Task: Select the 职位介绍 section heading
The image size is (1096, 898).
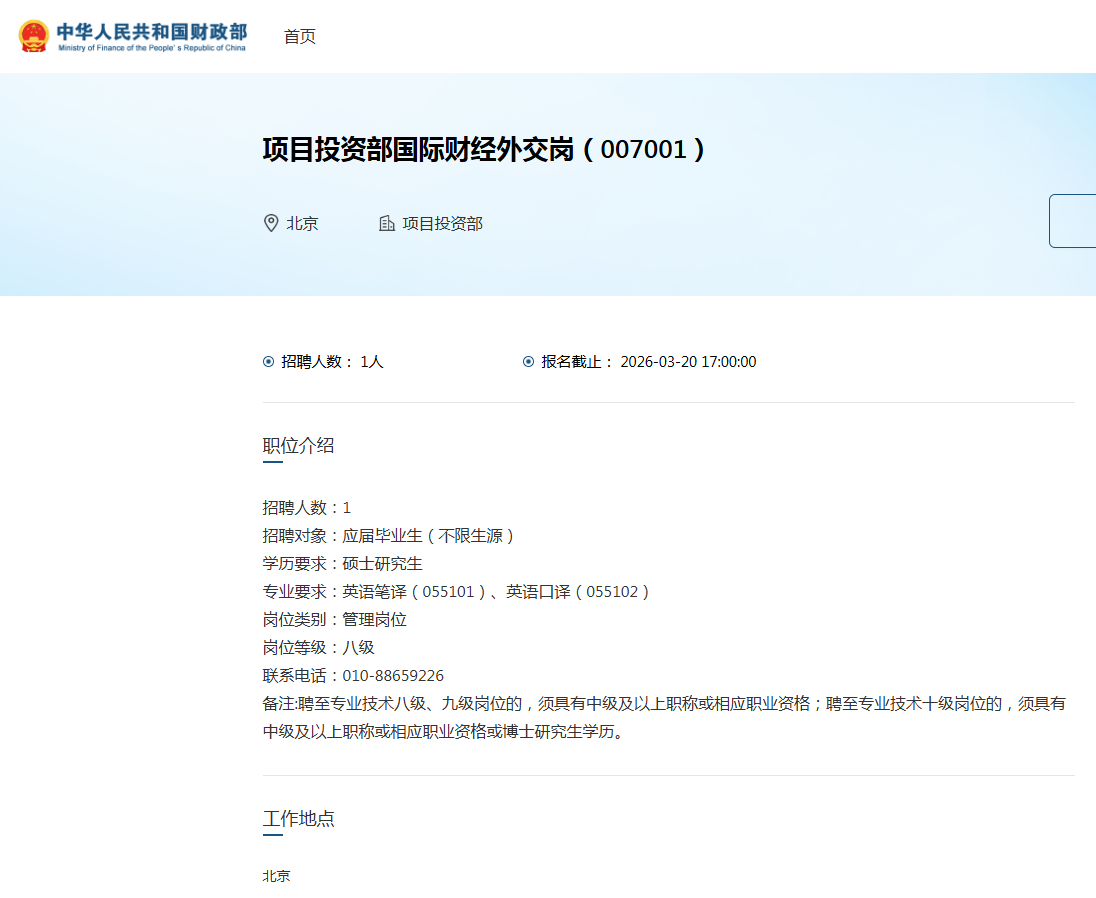Action: pos(298,446)
